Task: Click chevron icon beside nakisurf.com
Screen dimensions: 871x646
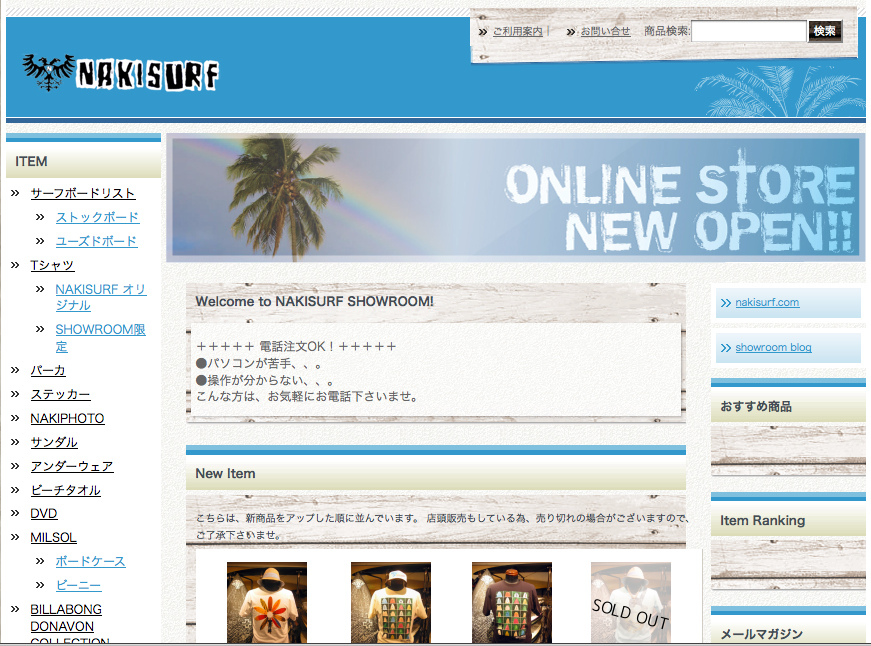Action: [725, 303]
